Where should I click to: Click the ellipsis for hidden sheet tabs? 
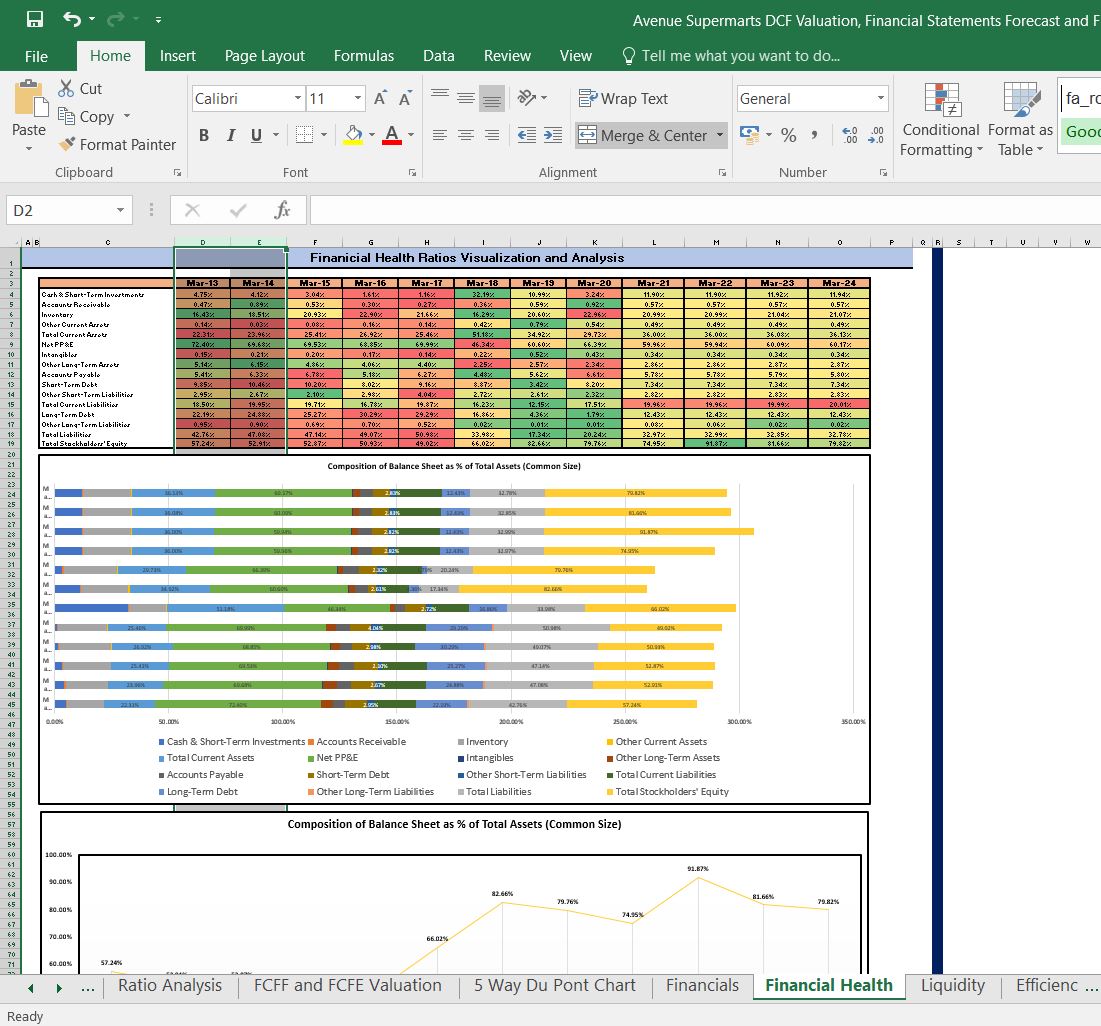coord(88,987)
